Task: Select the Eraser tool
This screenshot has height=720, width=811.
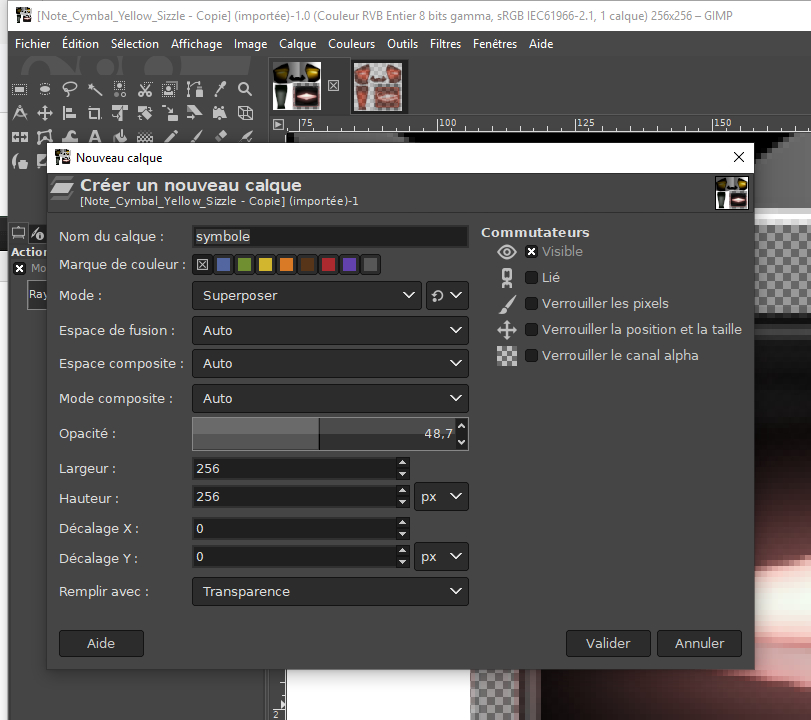Action: (220, 137)
